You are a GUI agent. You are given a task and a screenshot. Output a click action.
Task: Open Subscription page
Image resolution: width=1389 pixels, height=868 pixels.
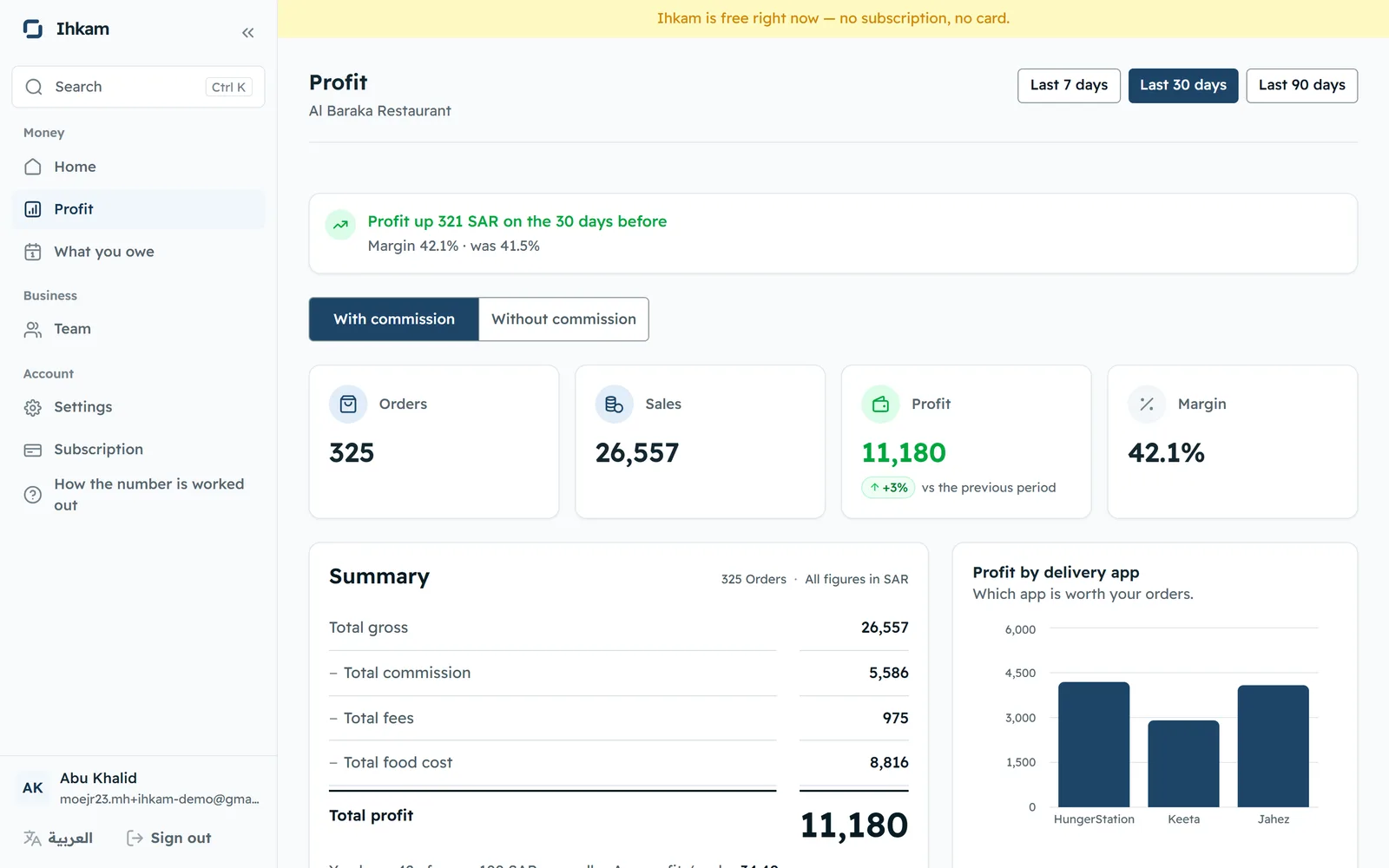click(x=139, y=450)
